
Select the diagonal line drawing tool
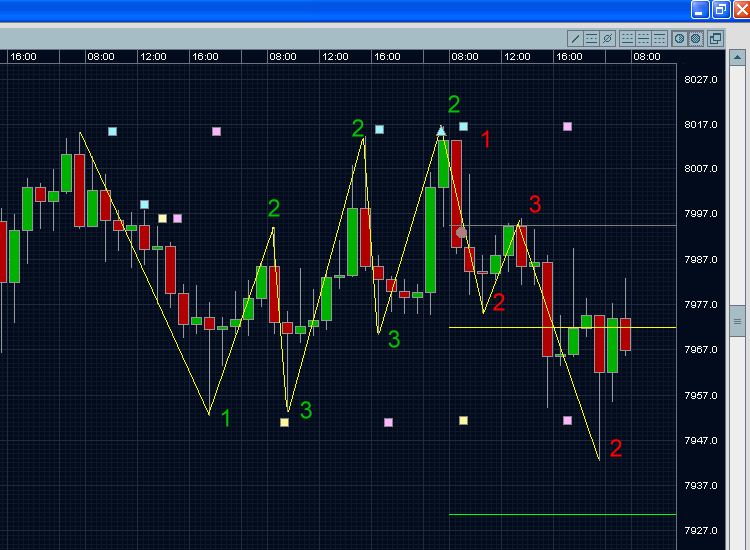tap(575, 38)
